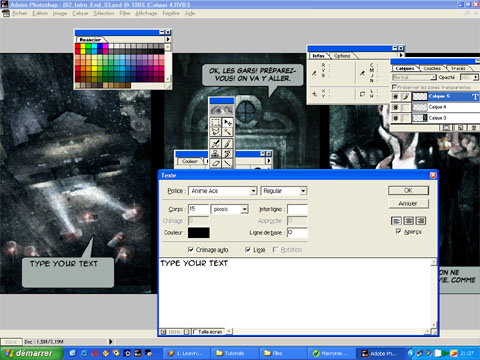
Task: Click the RVB eyedropper icon in Infos palette
Action: 314,73
